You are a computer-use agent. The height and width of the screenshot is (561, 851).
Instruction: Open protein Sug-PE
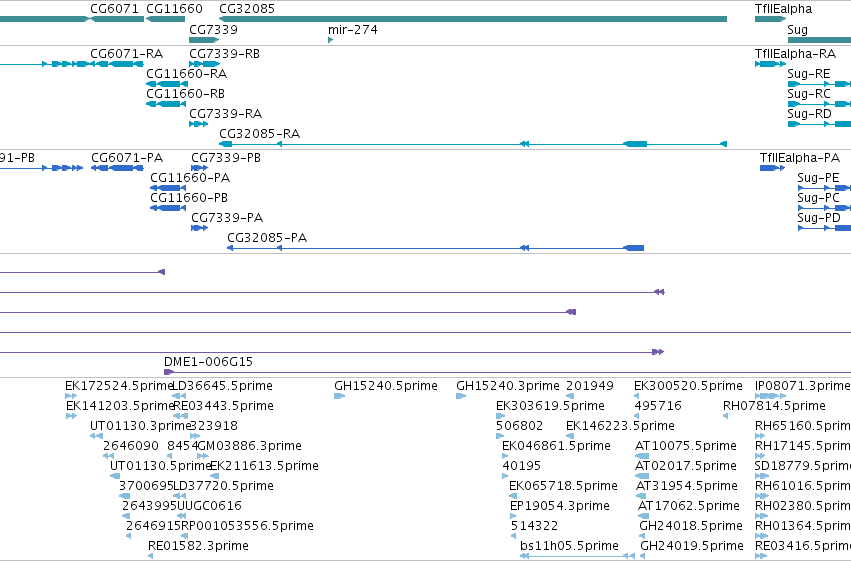point(818,178)
